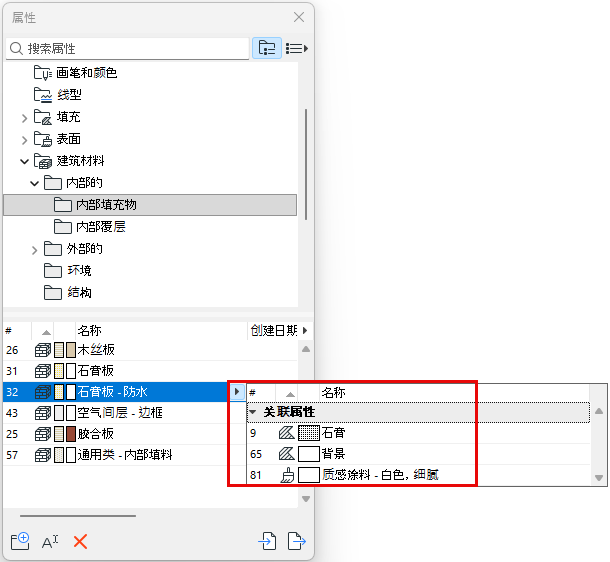The image size is (610, 562).
Task: Create a new folder with the folder-plus icon
Action: (x=20, y=541)
